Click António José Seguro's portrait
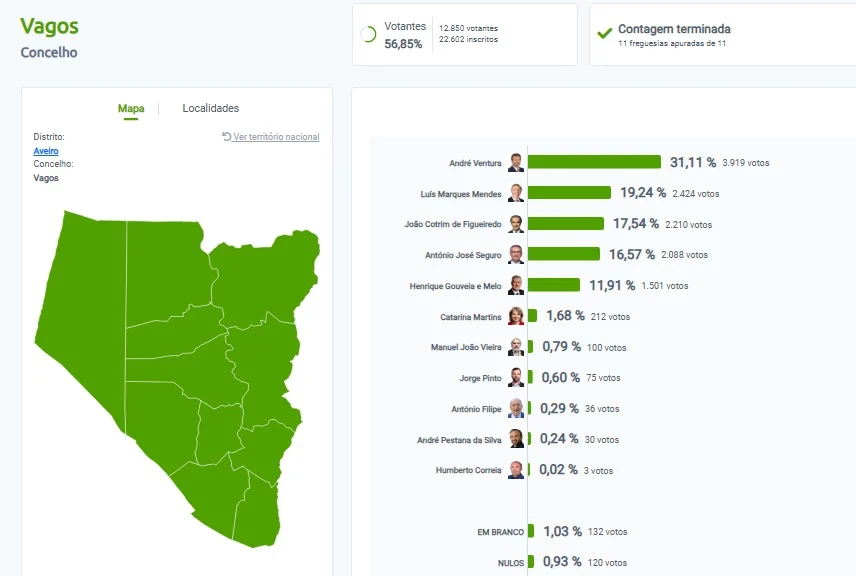 click(516, 254)
